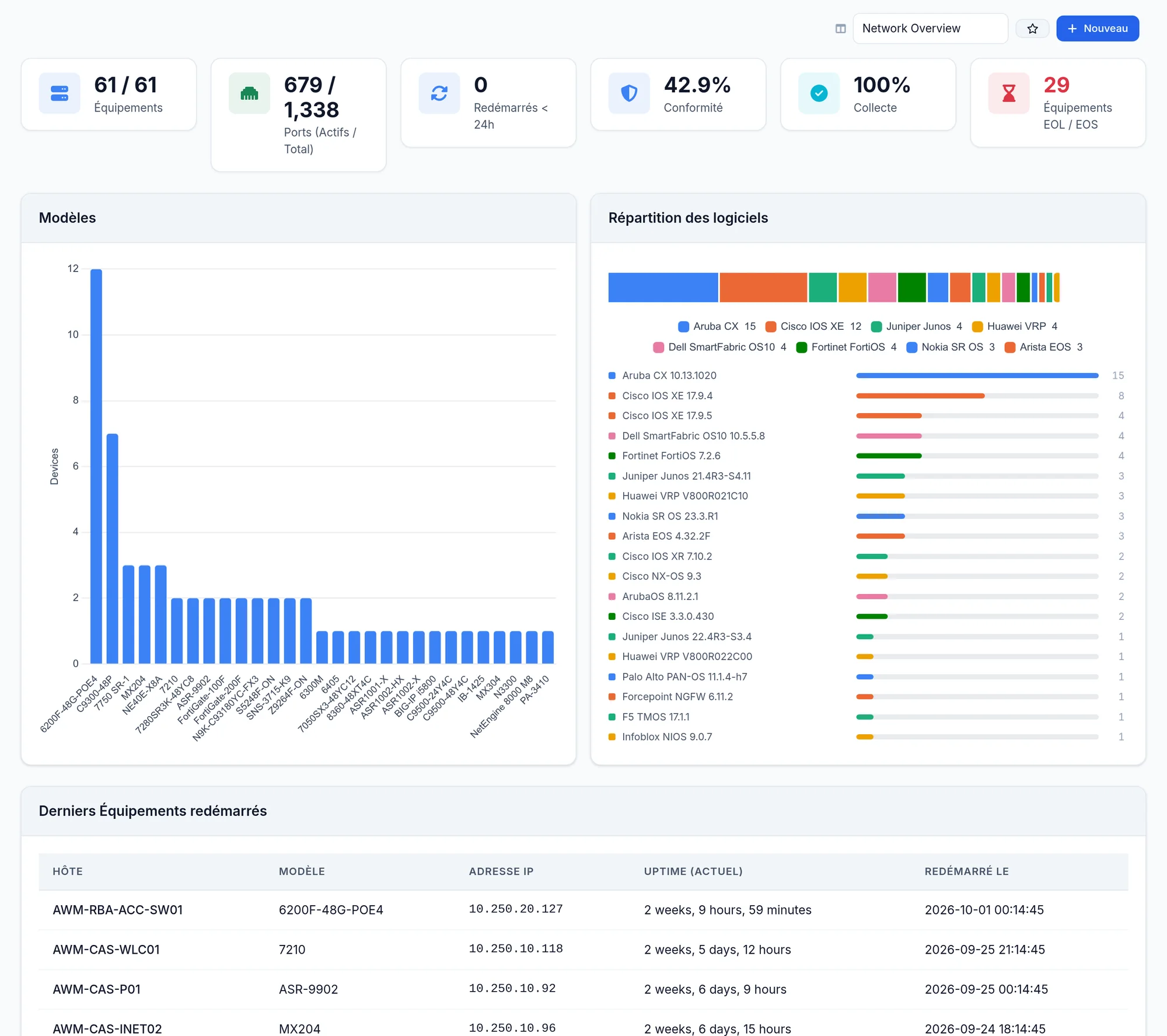Viewport: 1167px width, 1036px height.
Task: Click Fortinet FortiOS 7.2.6 progress bar
Action: [x=977, y=456]
